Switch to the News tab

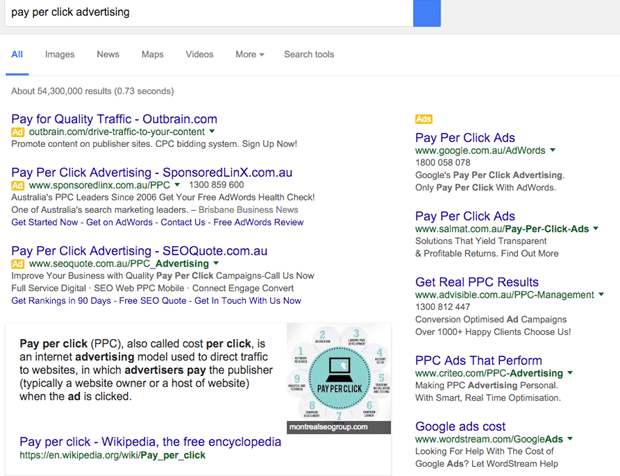108,54
